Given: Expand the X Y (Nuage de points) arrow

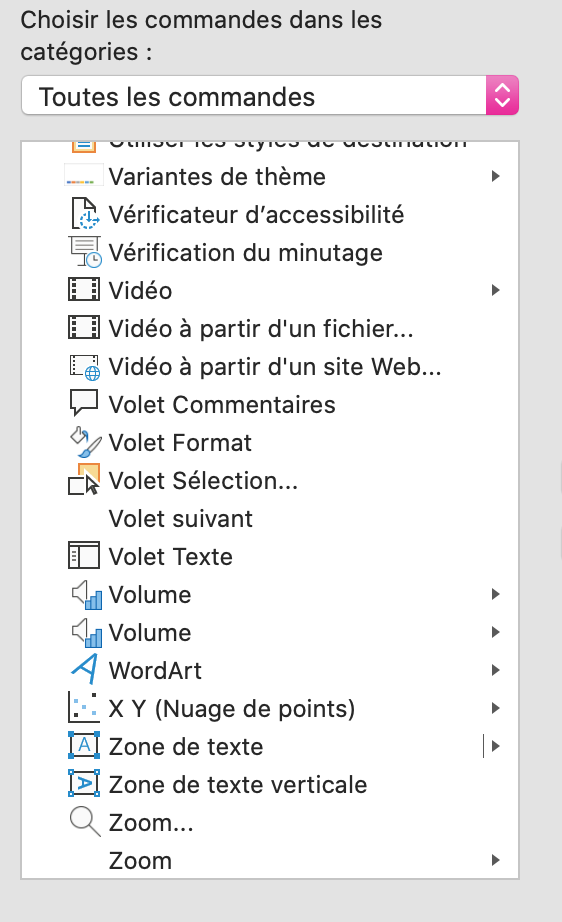Looking at the screenshot, I should tap(496, 709).
